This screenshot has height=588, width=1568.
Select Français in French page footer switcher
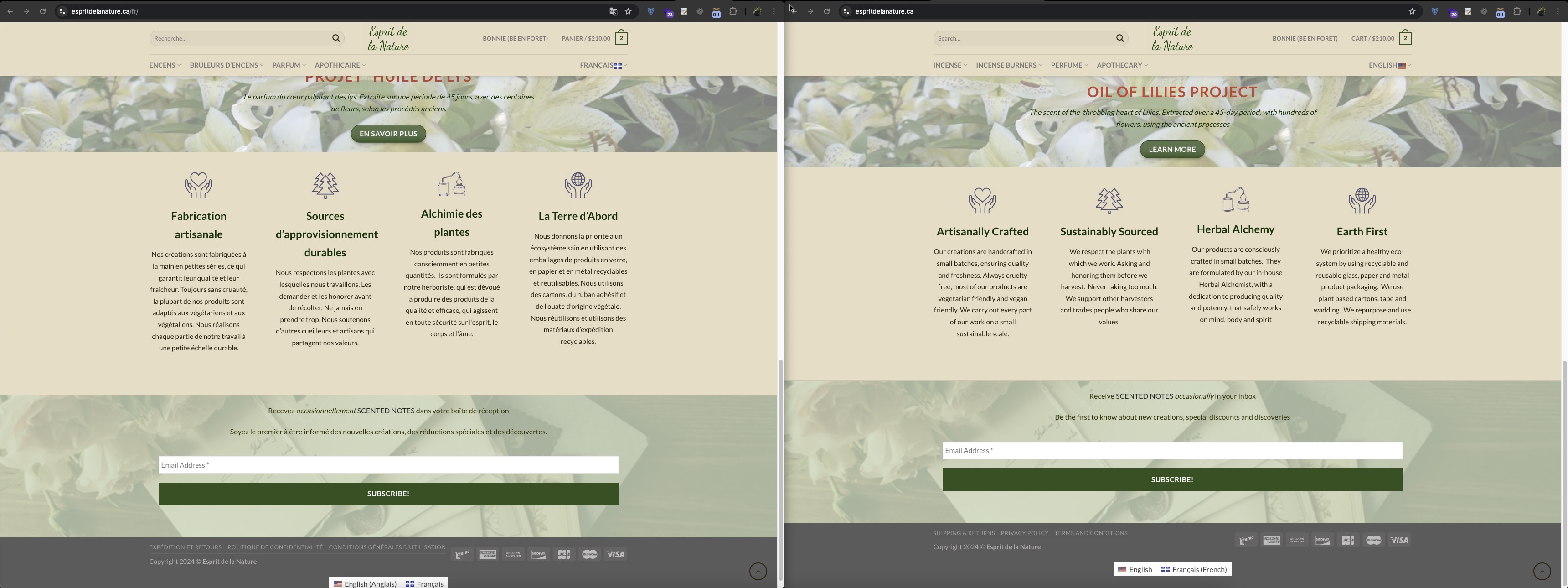click(425, 584)
